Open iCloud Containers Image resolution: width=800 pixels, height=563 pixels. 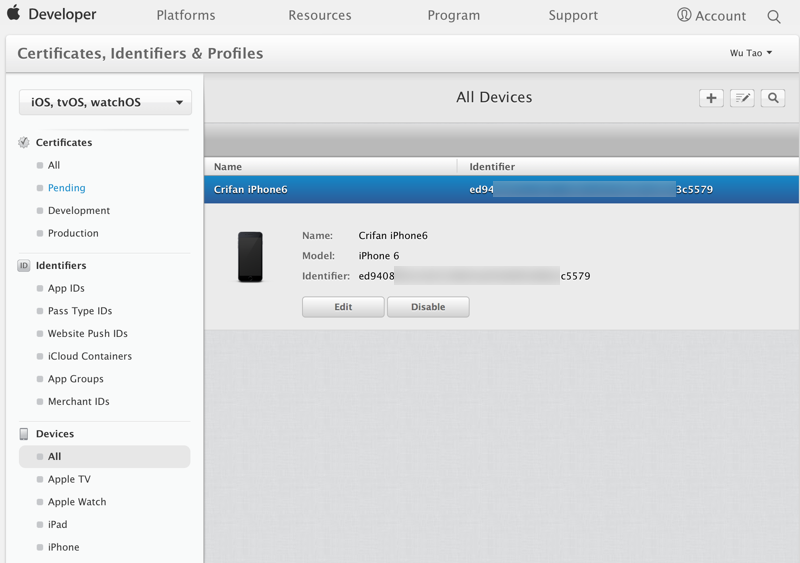click(90, 356)
